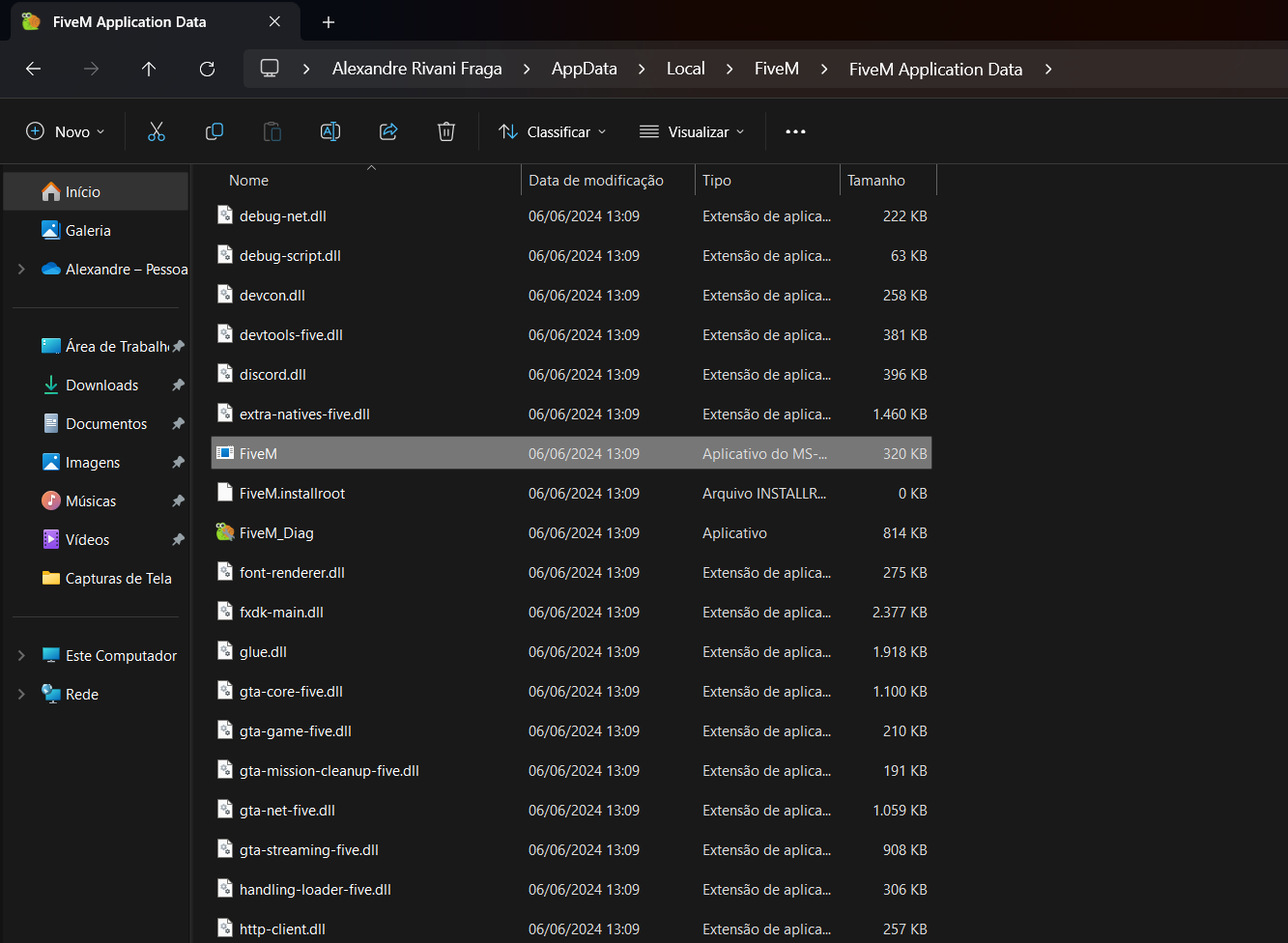Unpin Downloads using its pin icon
This screenshot has height=943, width=1288.
point(178,386)
